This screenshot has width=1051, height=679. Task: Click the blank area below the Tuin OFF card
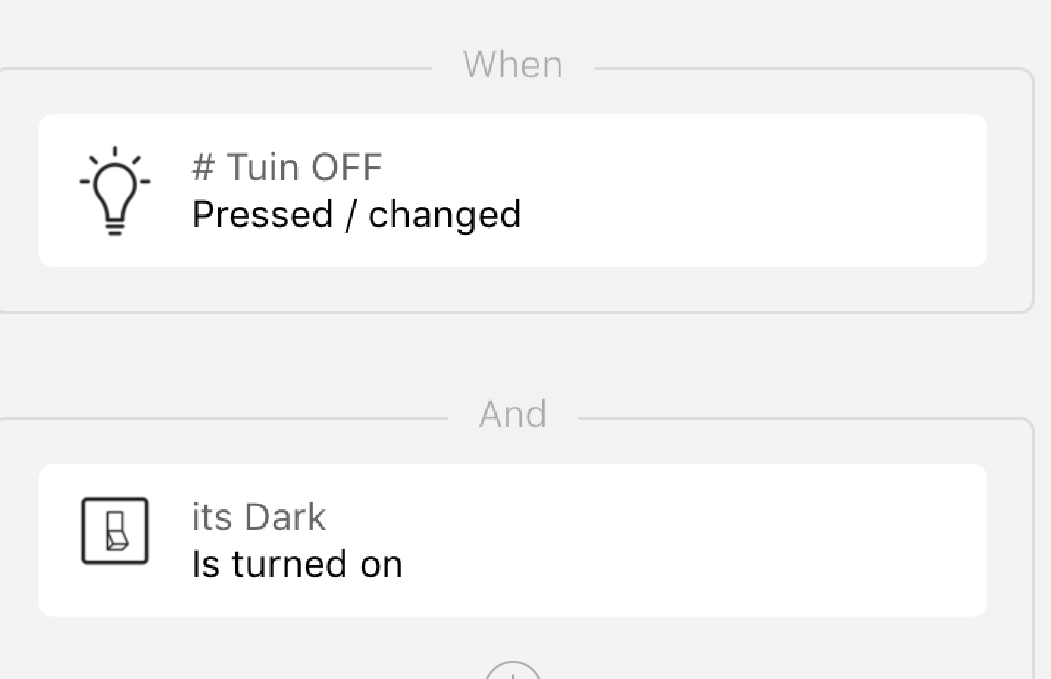click(513, 290)
